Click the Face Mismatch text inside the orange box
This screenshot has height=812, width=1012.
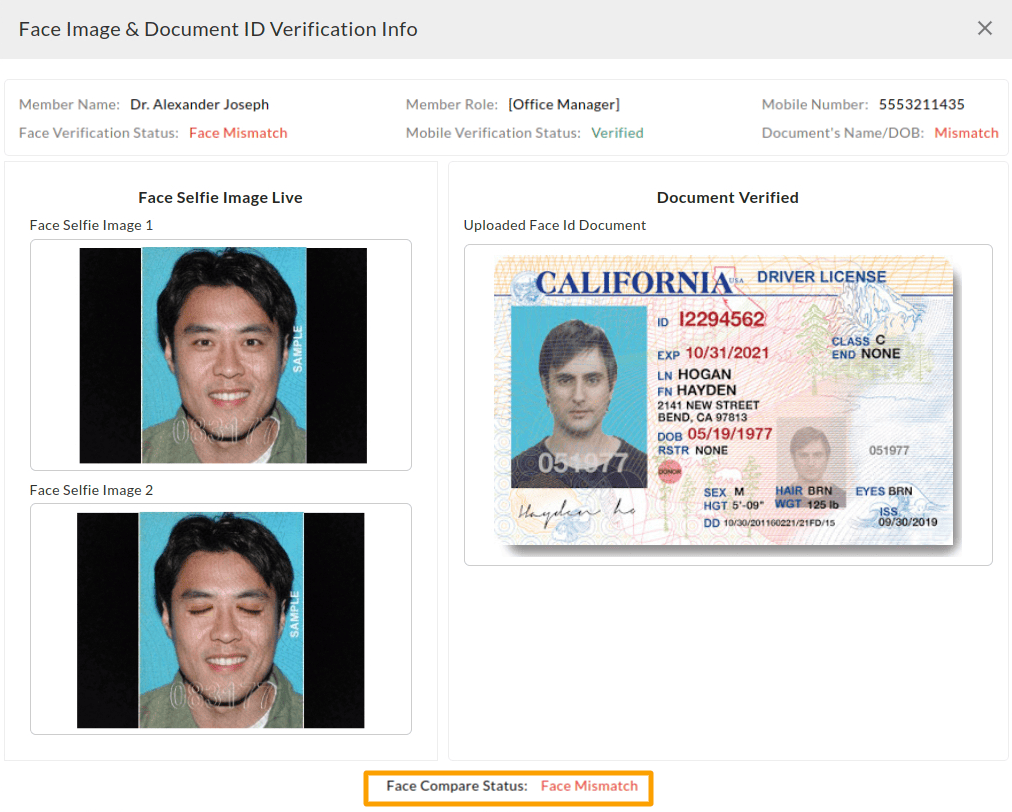coord(589,787)
